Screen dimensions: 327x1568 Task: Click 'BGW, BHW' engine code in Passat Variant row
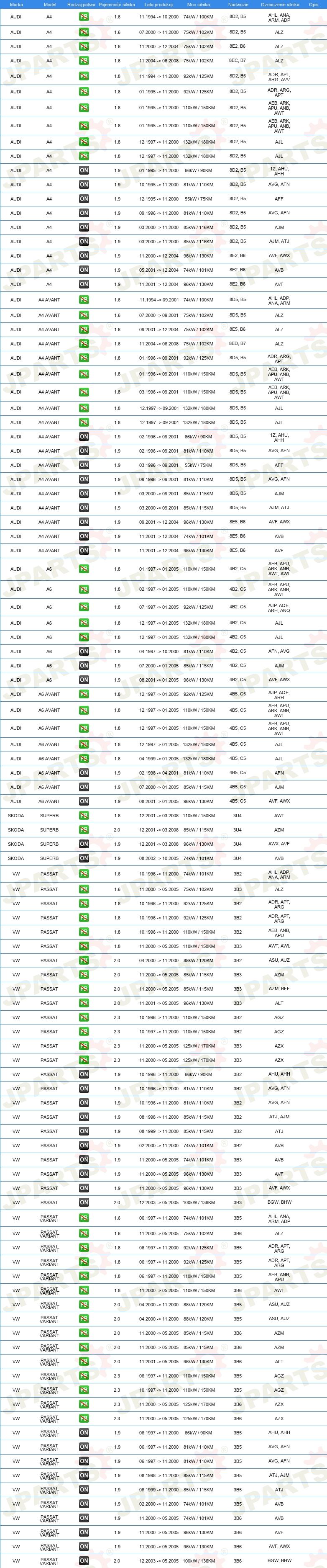[x=279, y=1561]
